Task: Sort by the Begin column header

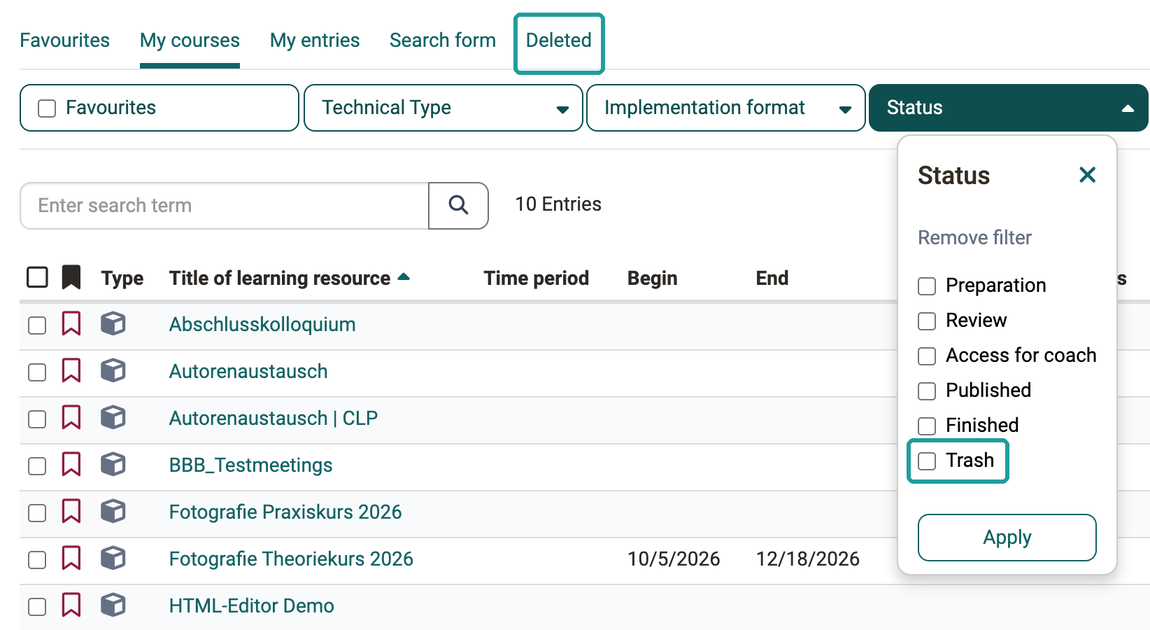Action: pyautogui.click(x=652, y=278)
